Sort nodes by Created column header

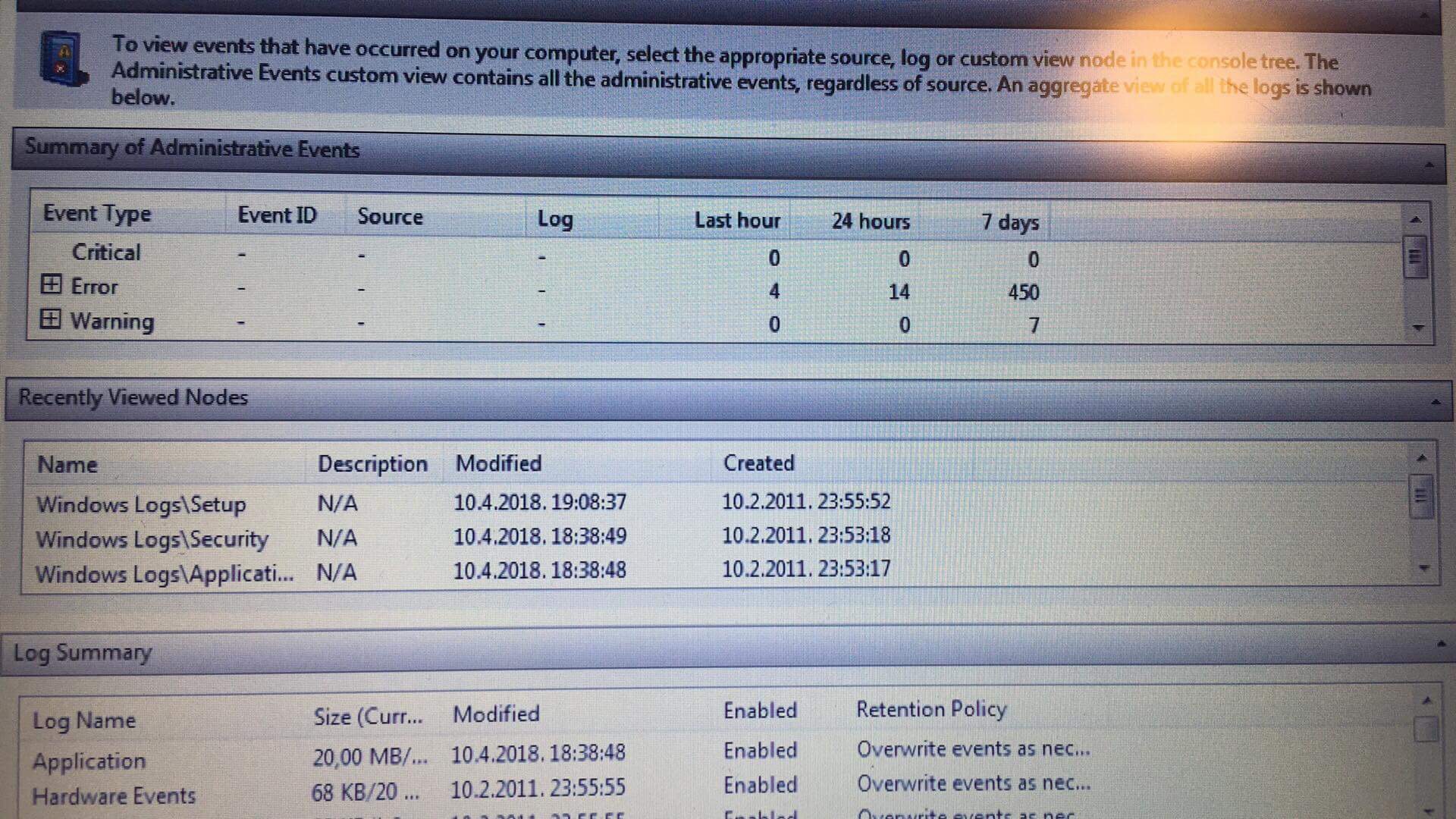(758, 463)
